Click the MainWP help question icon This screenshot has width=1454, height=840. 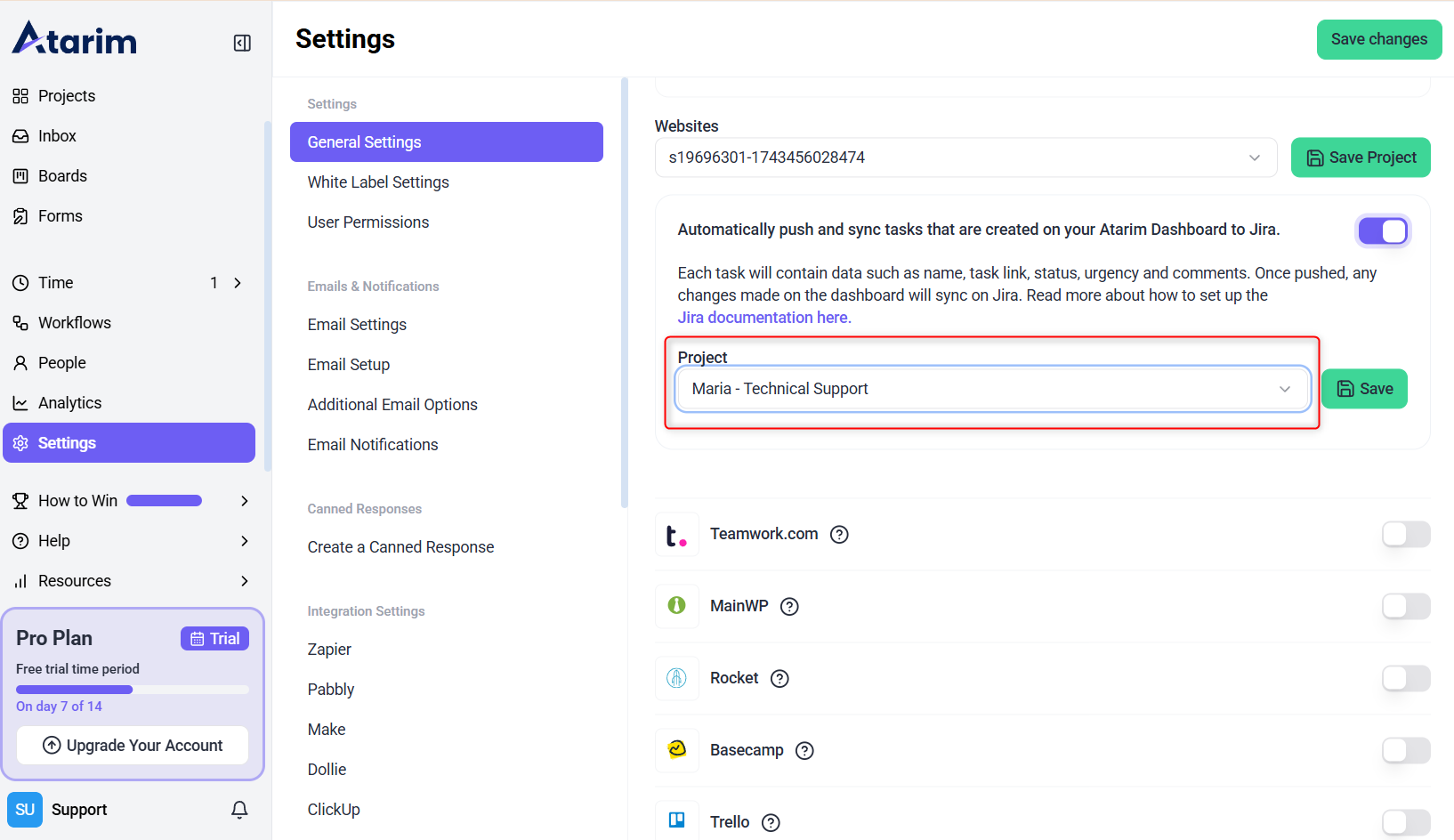coord(789,606)
